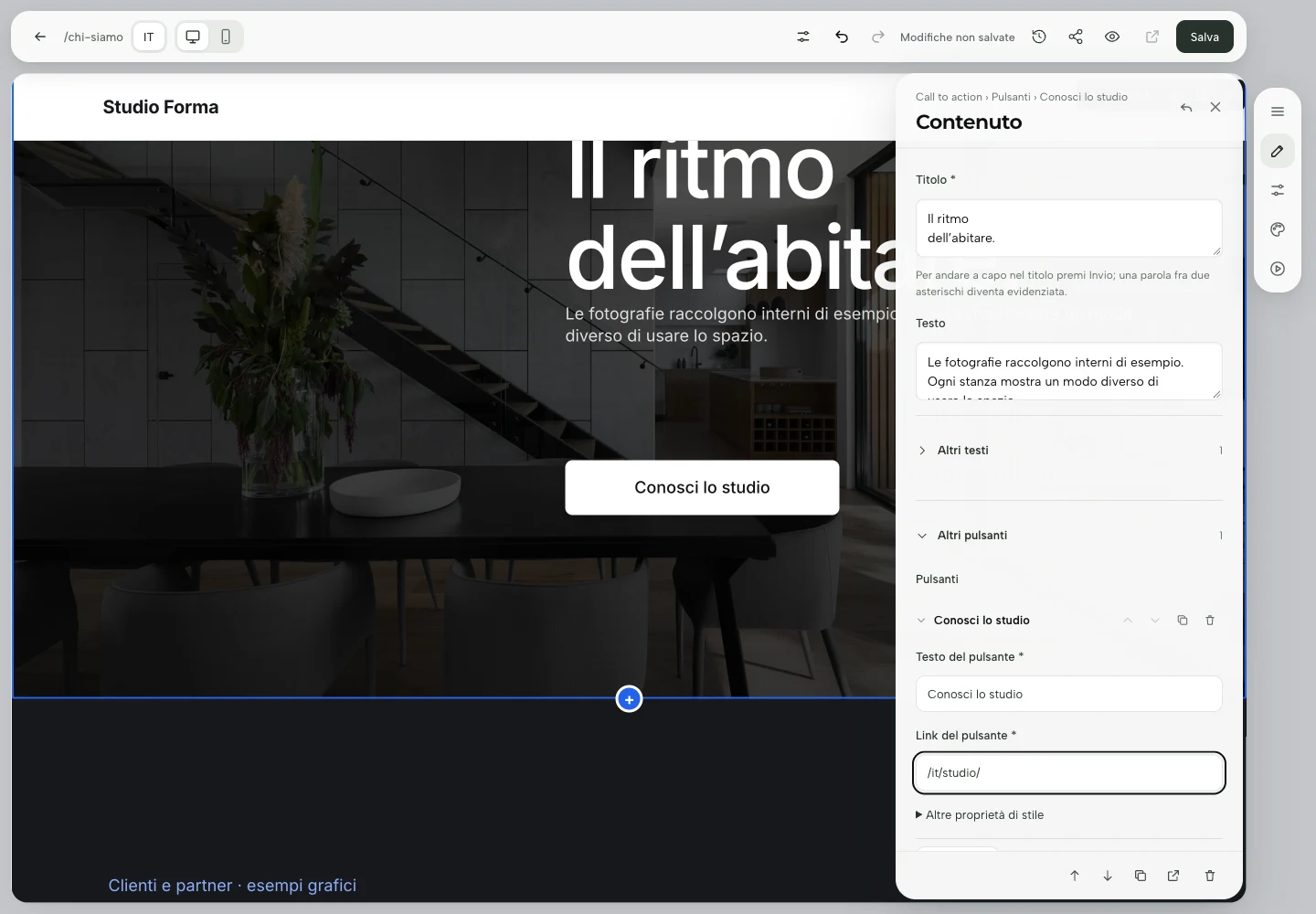Move Conosci lo studio item down
1316x914 pixels.
pos(1155,620)
